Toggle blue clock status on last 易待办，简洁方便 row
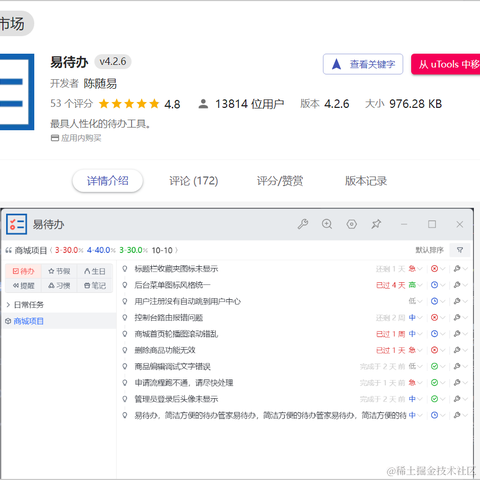The width and height of the screenshot is (480, 480). 434,415
